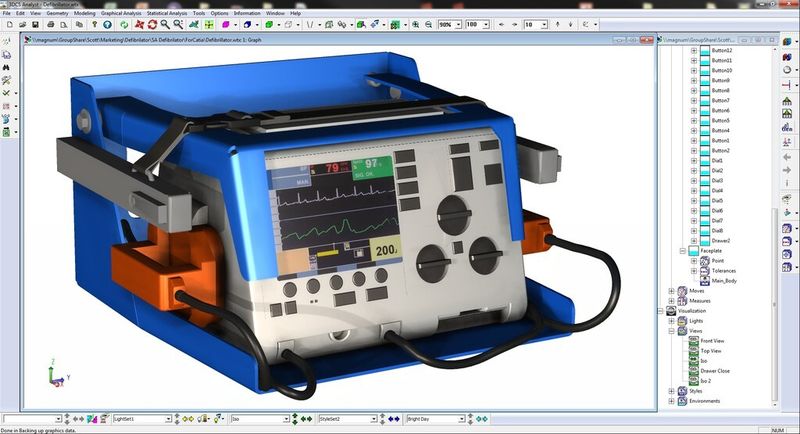Viewport: 800px width, 434px height.
Task: Open the File menu
Action: pyautogui.click(x=6, y=13)
